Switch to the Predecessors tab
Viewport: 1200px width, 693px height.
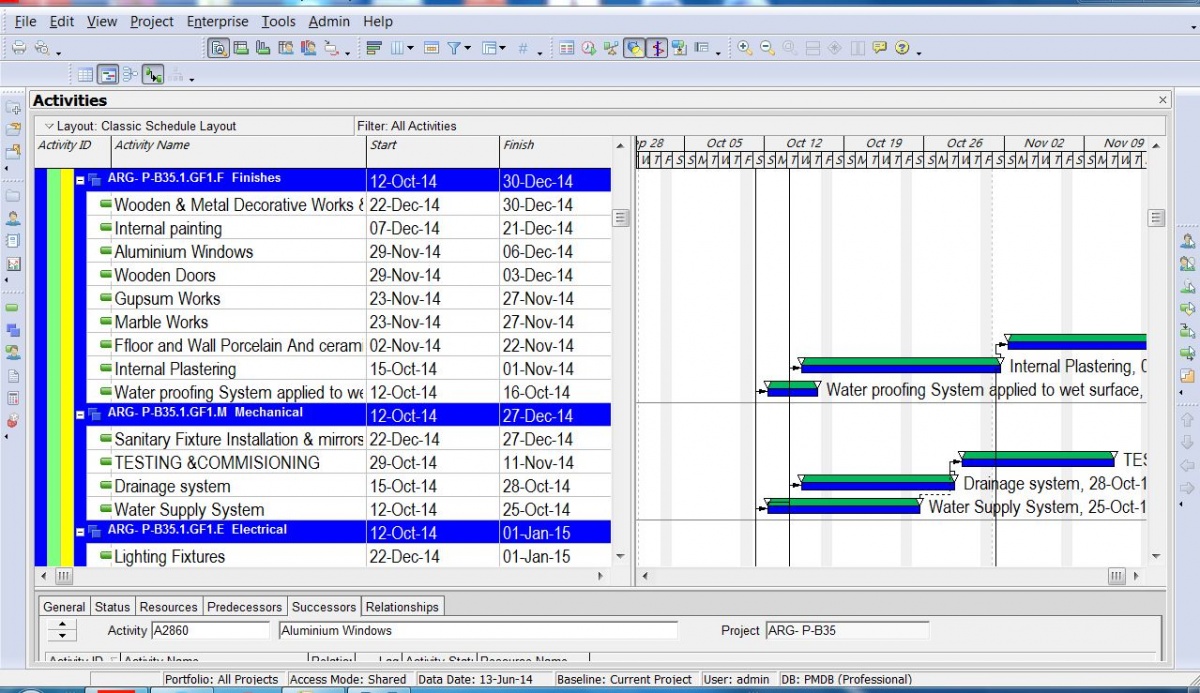tap(245, 607)
